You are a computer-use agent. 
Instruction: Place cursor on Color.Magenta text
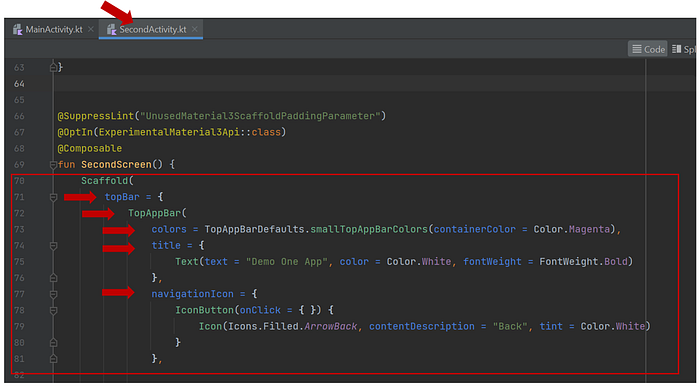click(571, 229)
